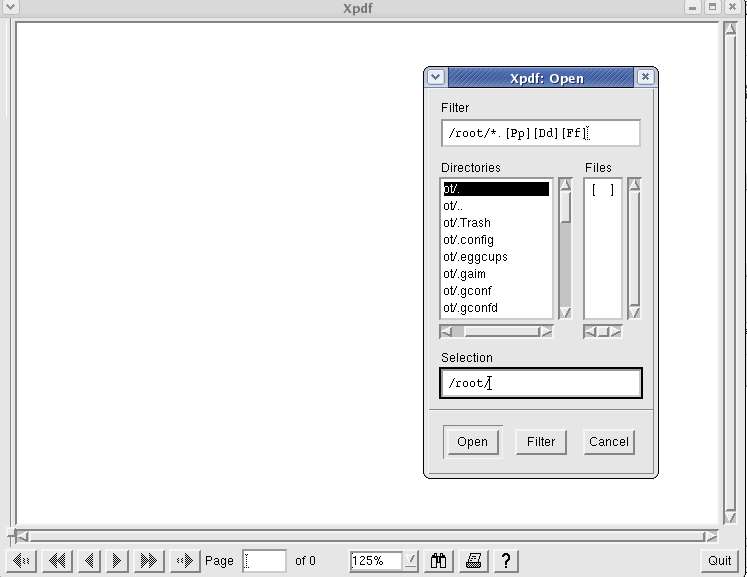Click the Selection text field

(541, 383)
